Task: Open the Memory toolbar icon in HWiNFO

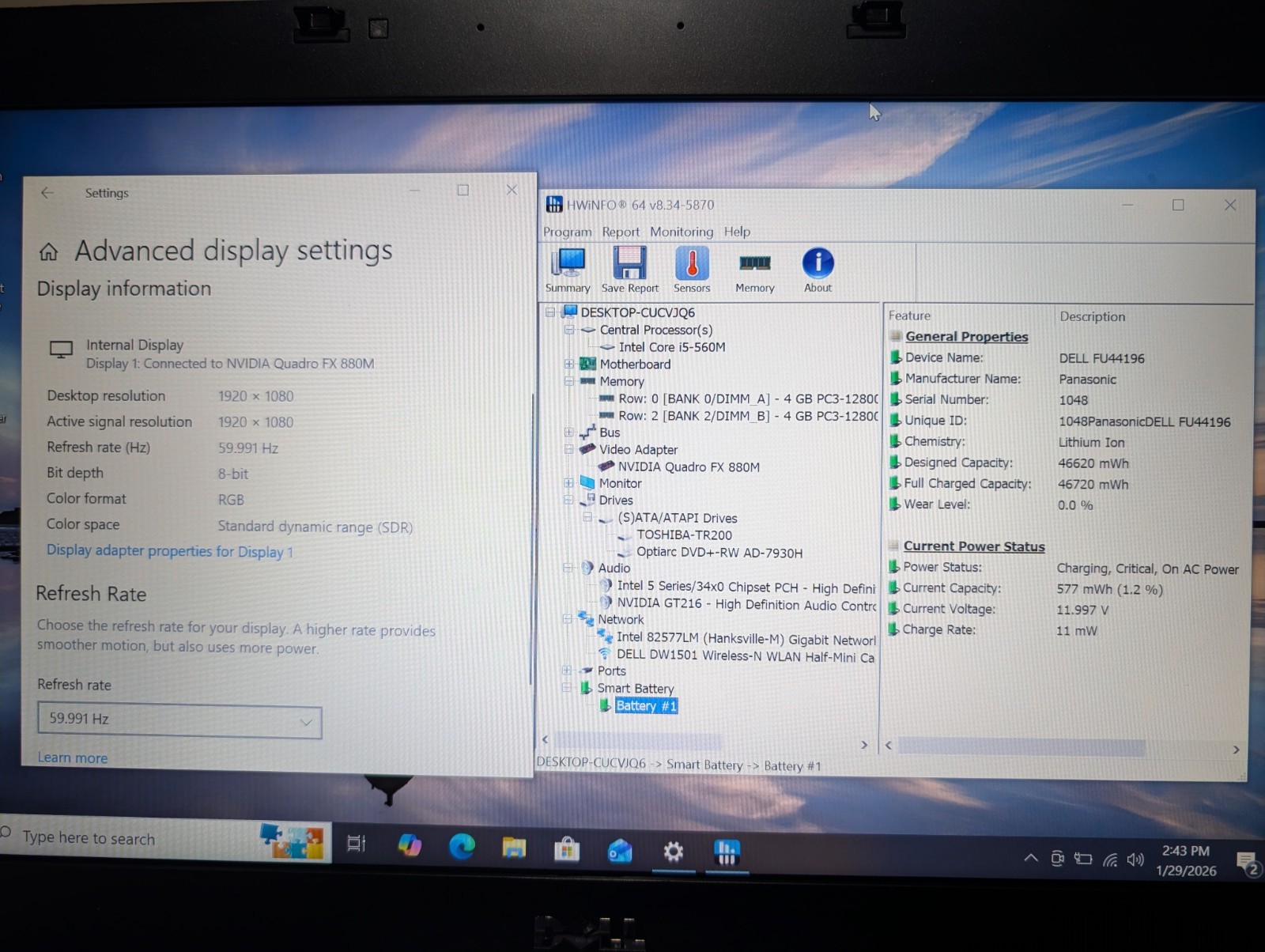Action: (x=754, y=273)
